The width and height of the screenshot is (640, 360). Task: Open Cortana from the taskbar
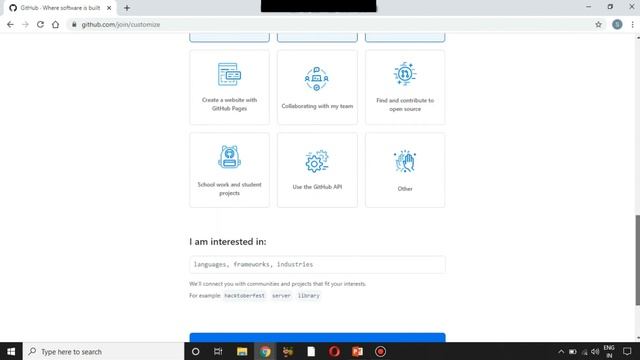[x=196, y=351]
